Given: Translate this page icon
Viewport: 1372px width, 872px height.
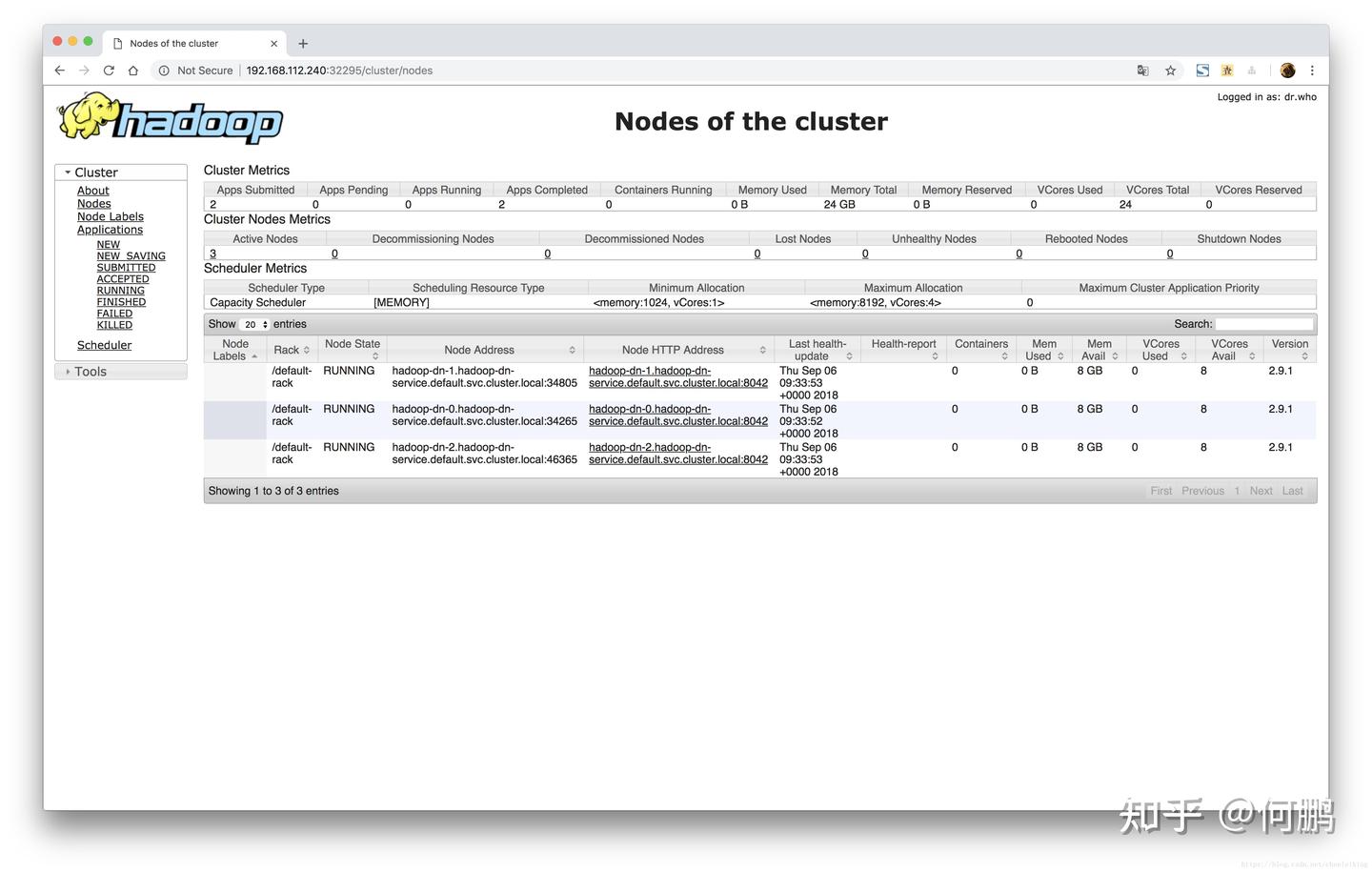Looking at the screenshot, I should click(x=1143, y=71).
